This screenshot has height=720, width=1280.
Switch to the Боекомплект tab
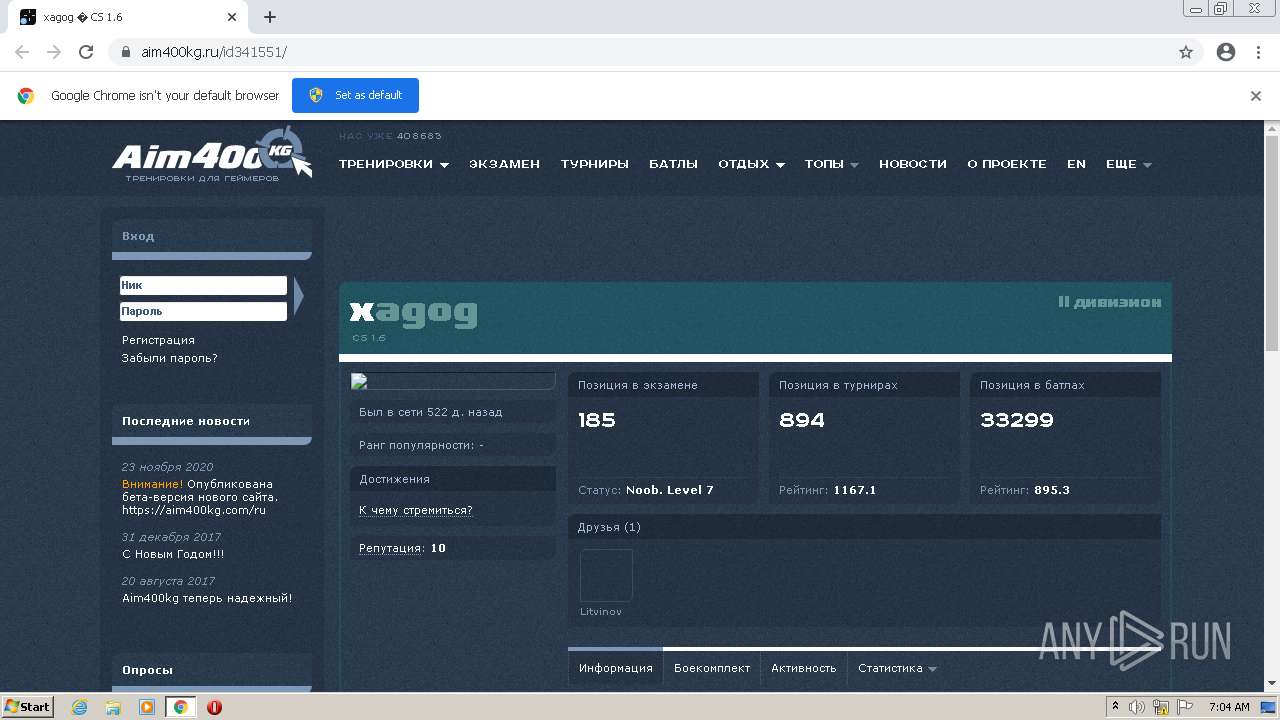pos(712,668)
